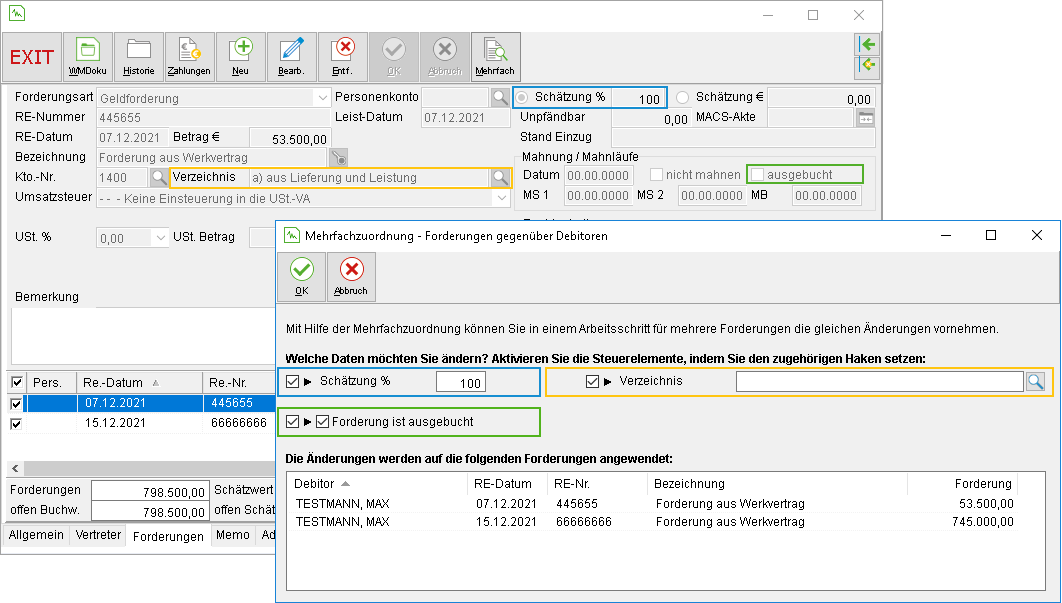Uncheck the row checkbox for 15.12.2021
This screenshot has height=603, width=1062.
point(16,424)
